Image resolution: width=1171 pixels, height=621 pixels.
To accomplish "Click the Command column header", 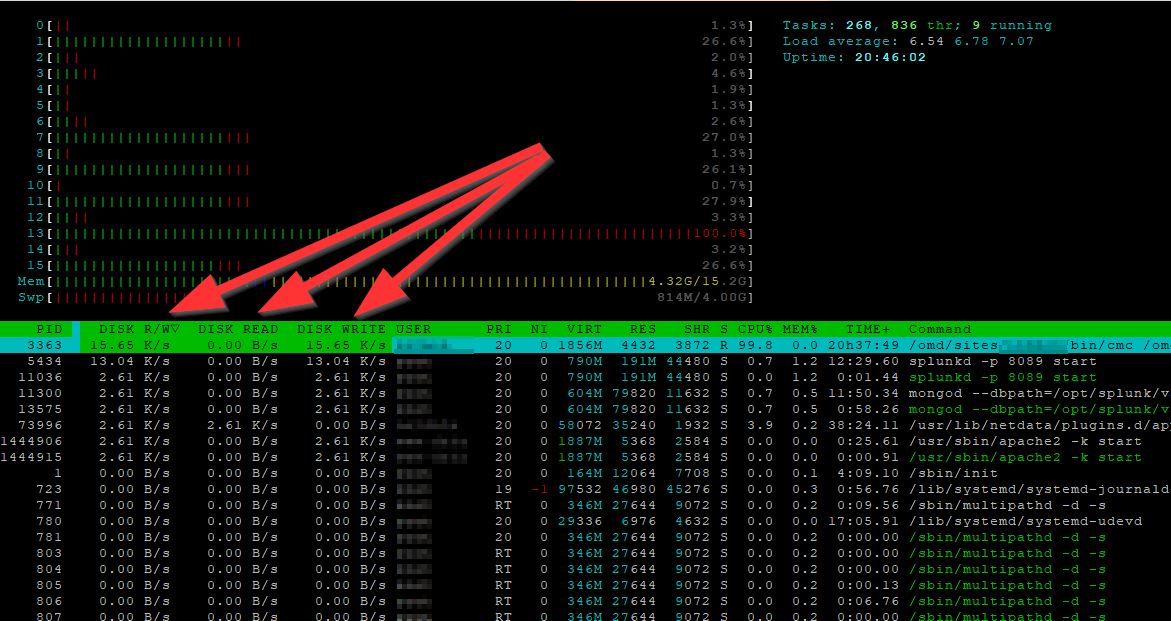I will point(939,329).
